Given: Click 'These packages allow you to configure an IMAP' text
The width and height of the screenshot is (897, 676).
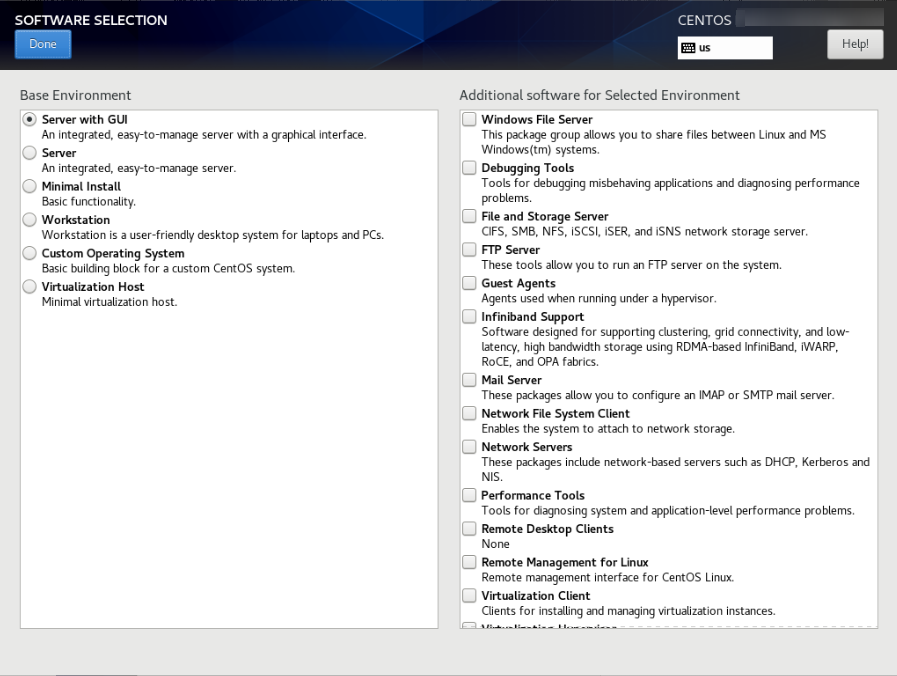Looking at the screenshot, I should tap(602, 396).
